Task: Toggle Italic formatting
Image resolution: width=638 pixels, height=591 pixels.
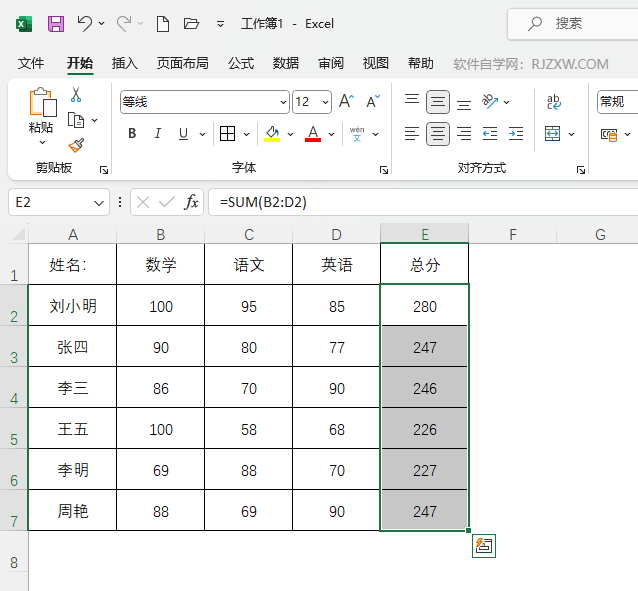Action: 157,134
